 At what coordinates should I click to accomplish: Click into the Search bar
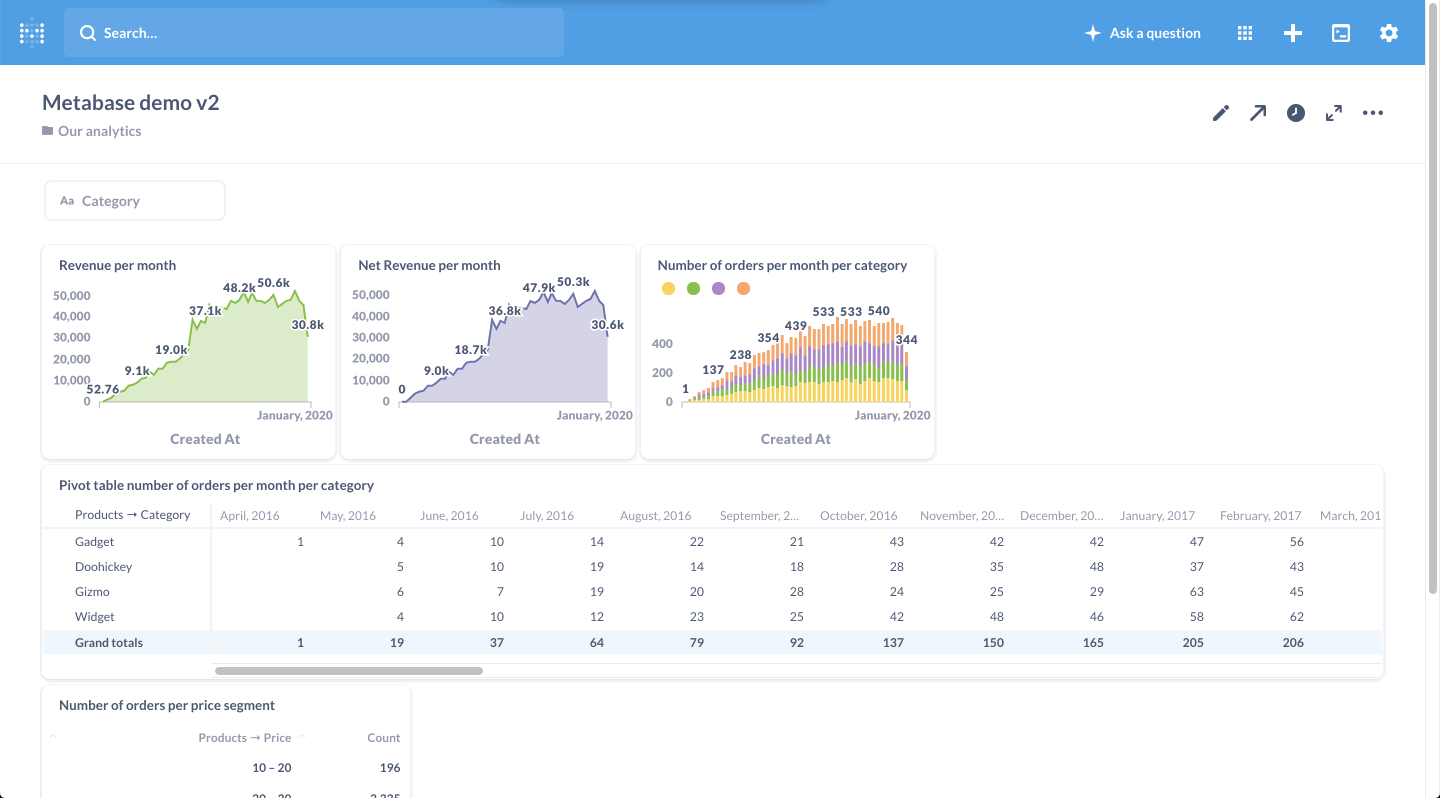(314, 33)
